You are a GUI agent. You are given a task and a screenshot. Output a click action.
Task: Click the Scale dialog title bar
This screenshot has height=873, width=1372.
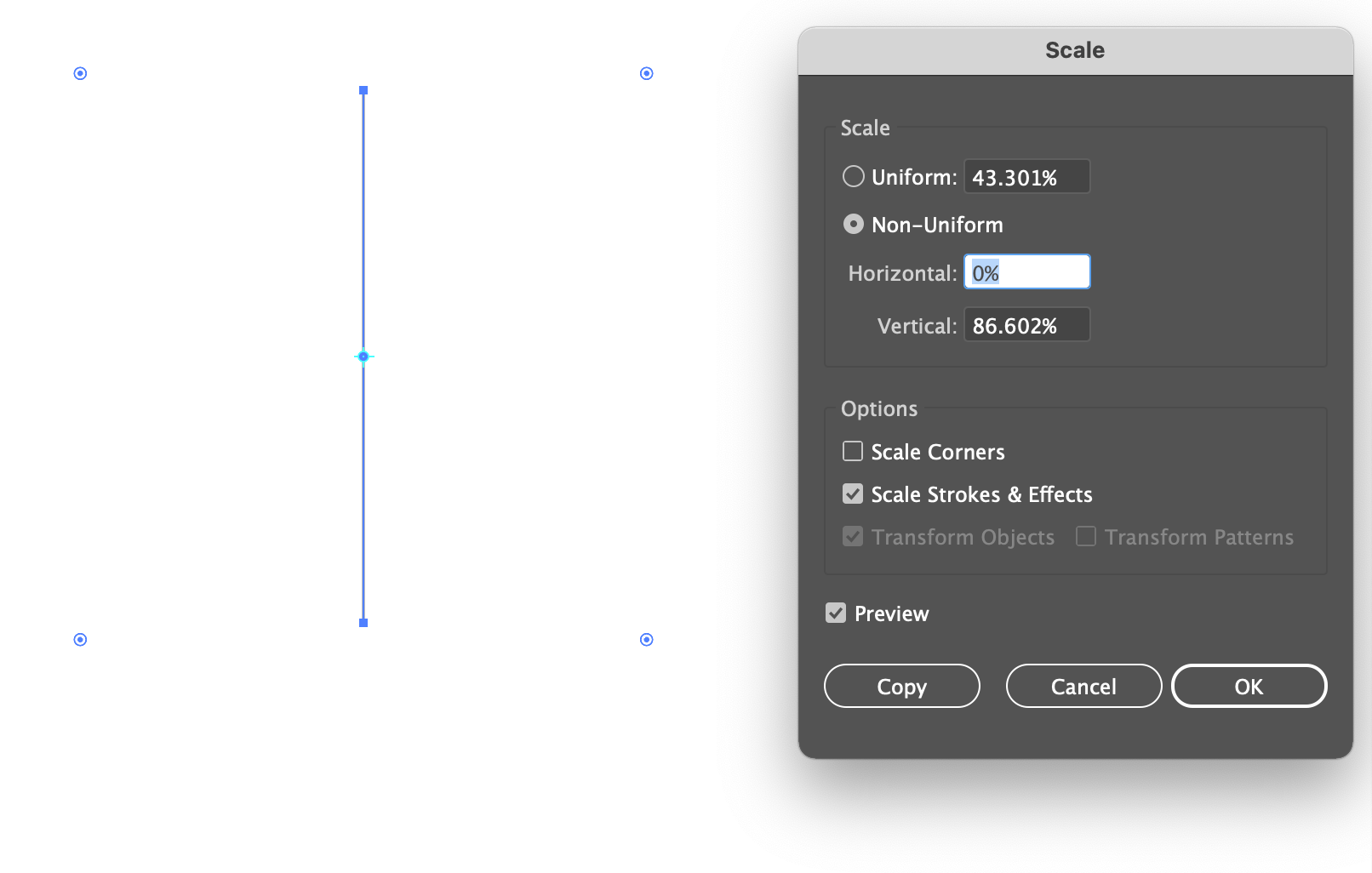click(x=1074, y=49)
